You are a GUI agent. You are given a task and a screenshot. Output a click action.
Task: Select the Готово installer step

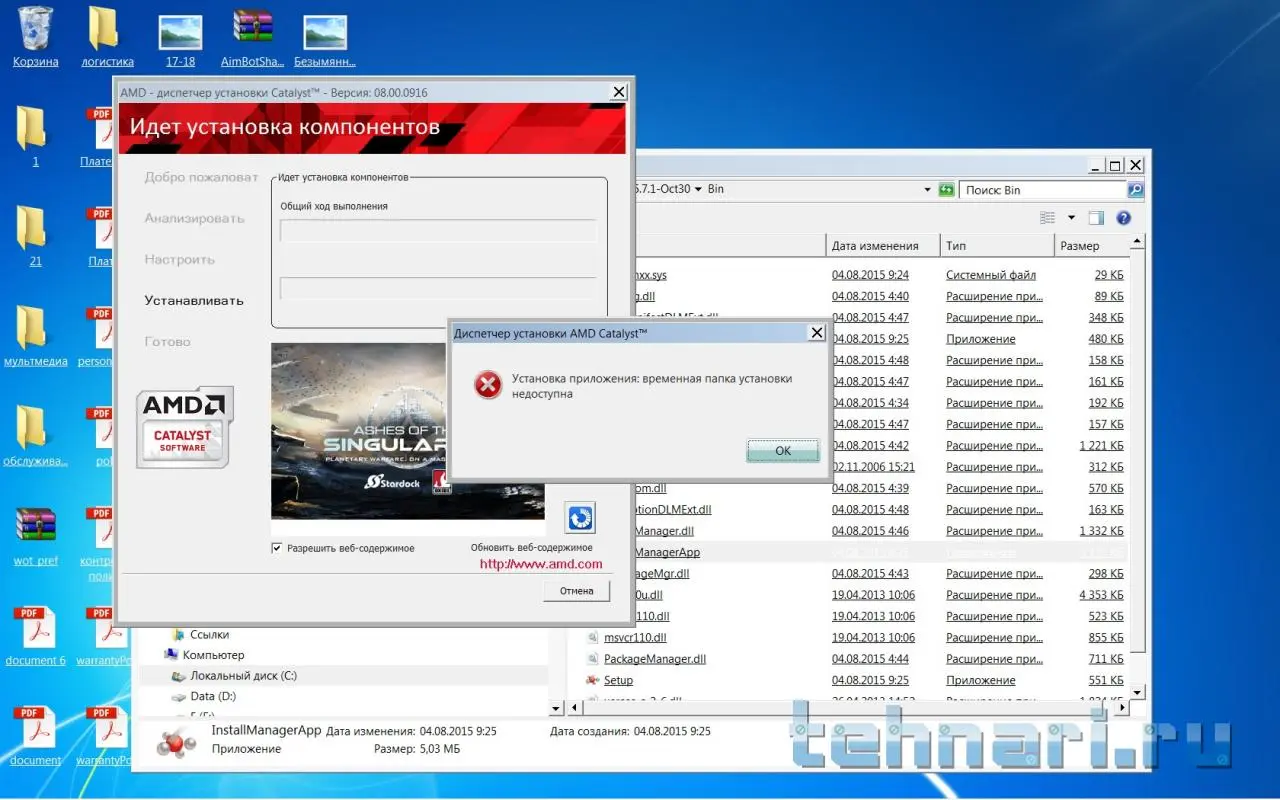167,341
